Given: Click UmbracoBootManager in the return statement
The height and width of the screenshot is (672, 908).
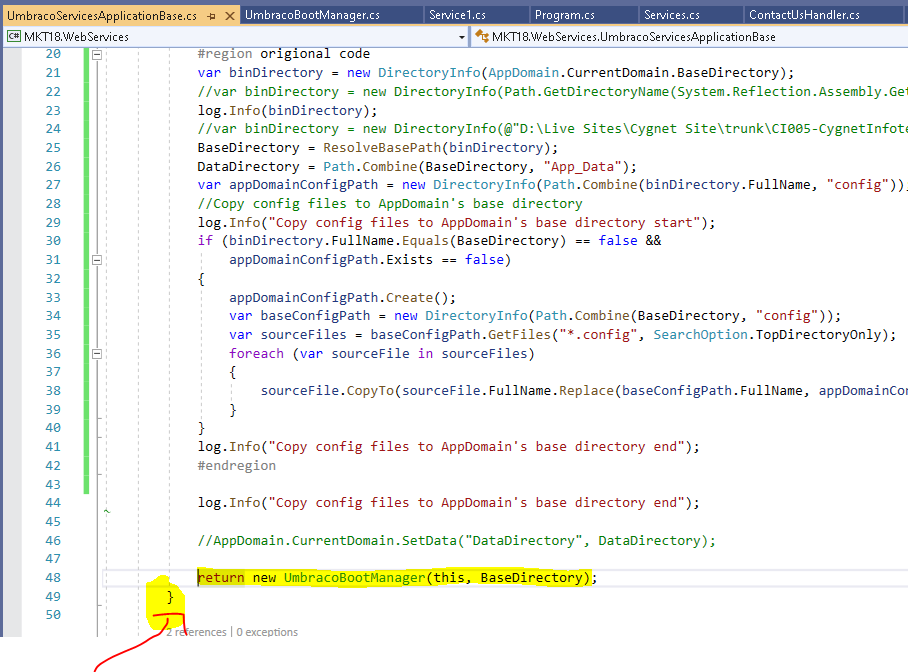Looking at the screenshot, I should pyautogui.click(x=354, y=578).
